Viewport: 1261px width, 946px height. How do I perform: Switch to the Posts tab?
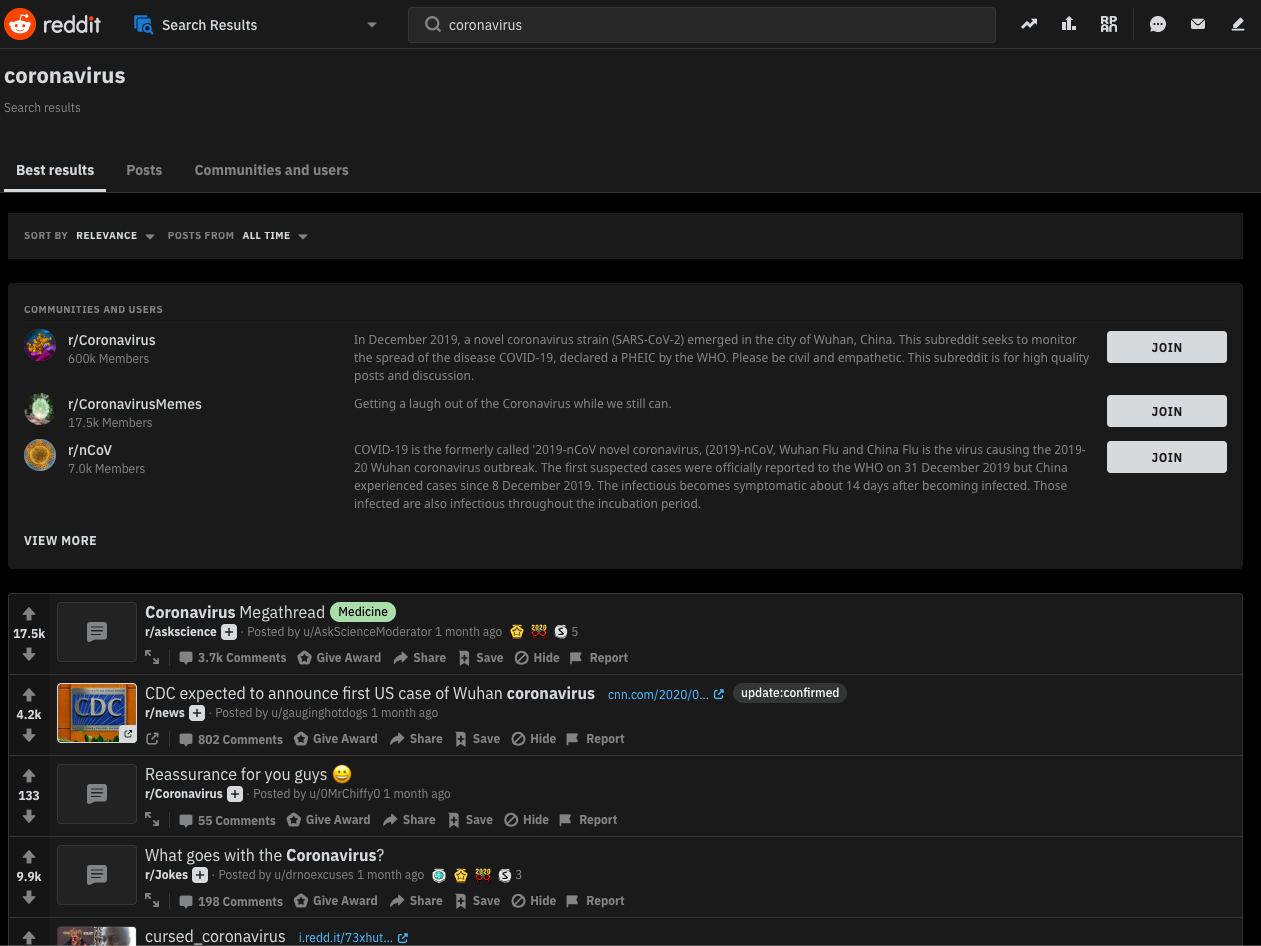click(x=143, y=170)
